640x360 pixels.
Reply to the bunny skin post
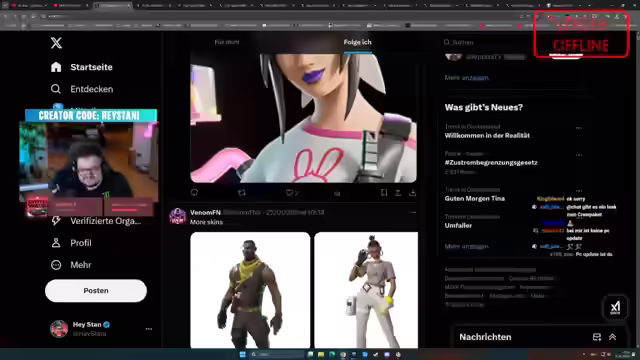pos(194,193)
